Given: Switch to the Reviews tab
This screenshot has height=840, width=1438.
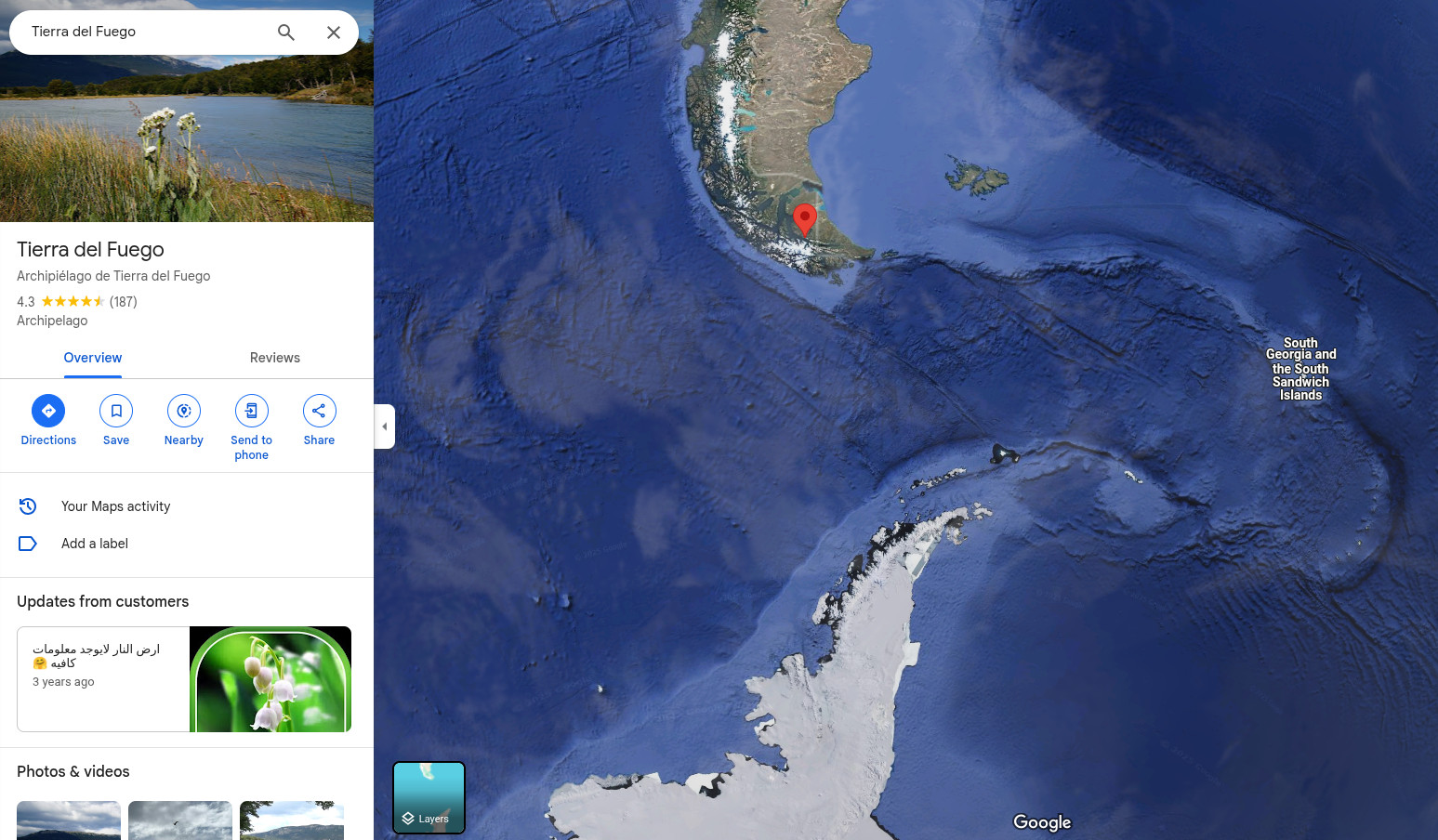Looking at the screenshot, I should (275, 358).
